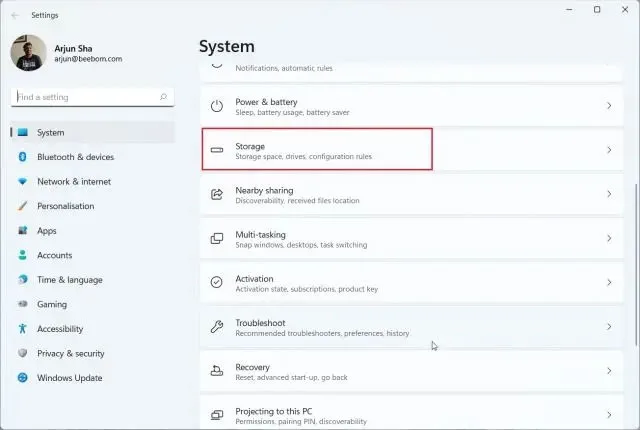Viewport: 640px width, 430px height.
Task: Go to Gaming settings
Action: click(93, 304)
